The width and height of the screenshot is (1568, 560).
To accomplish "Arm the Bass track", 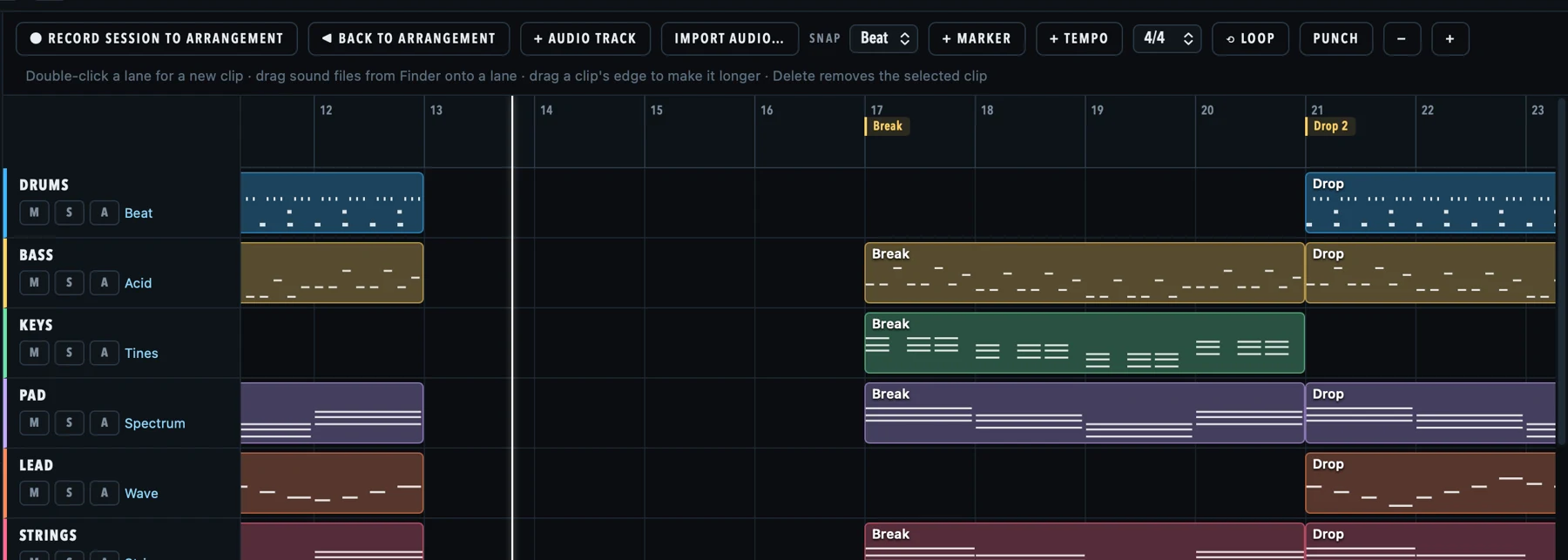I will [105, 282].
